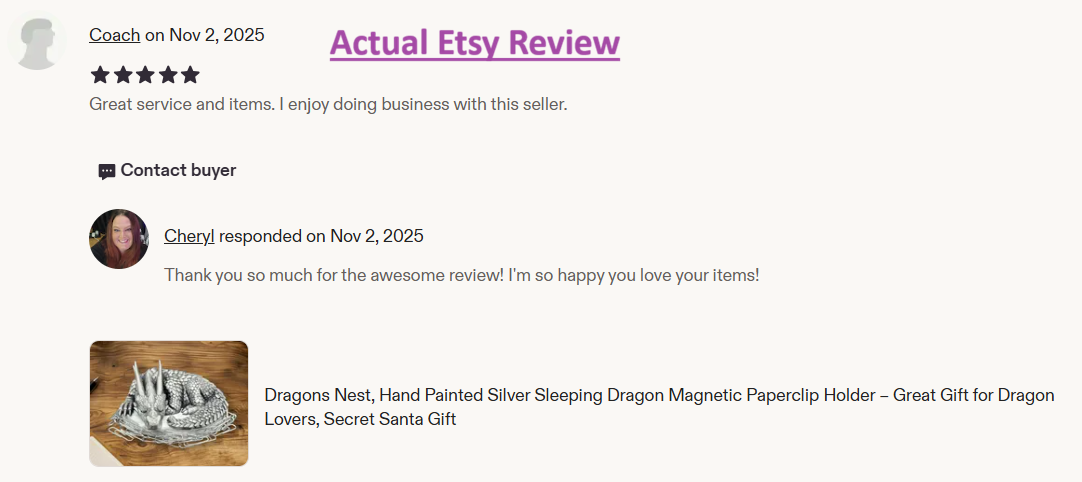Screen dimensions: 1082x482
Task: Click the seller's thank-you reply text
Action: point(462,275)
